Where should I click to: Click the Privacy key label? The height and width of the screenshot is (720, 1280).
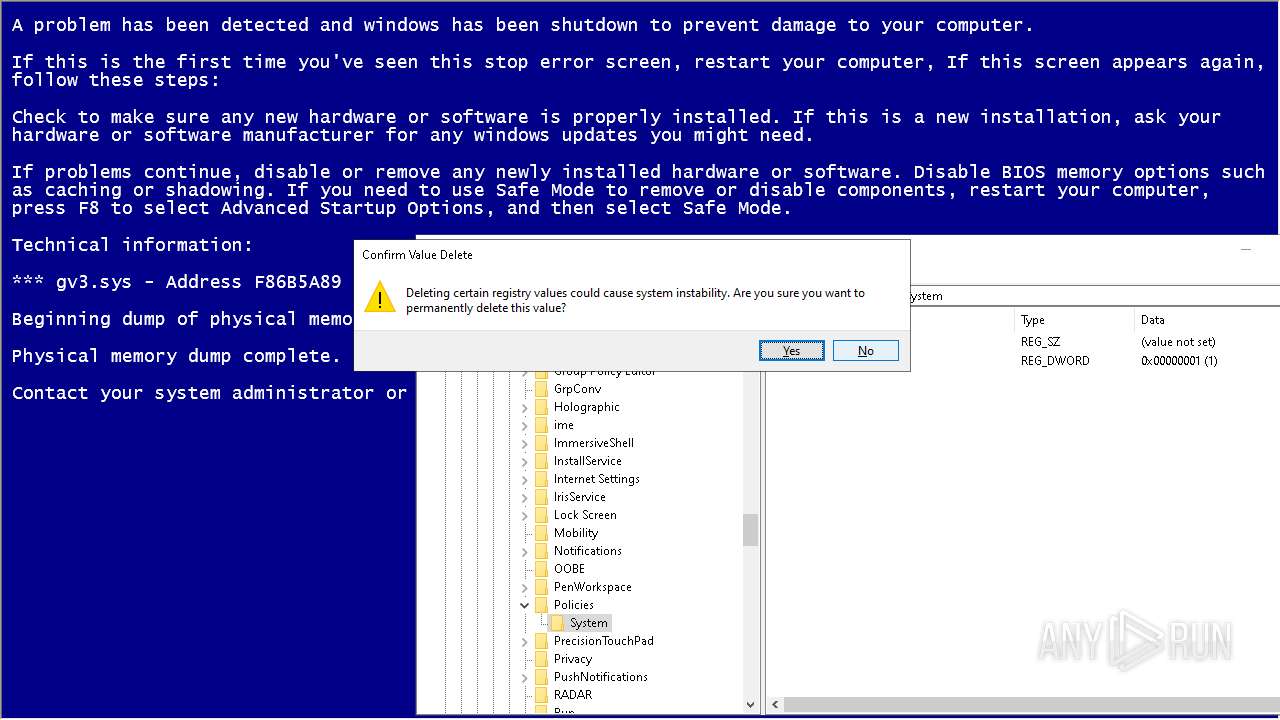point(573,659)
